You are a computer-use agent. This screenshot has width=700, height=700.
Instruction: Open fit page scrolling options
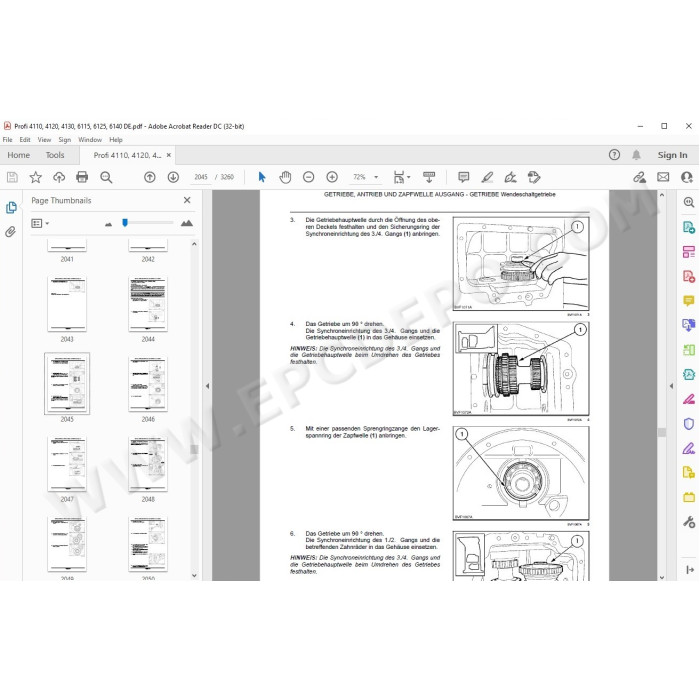[401, 177]
